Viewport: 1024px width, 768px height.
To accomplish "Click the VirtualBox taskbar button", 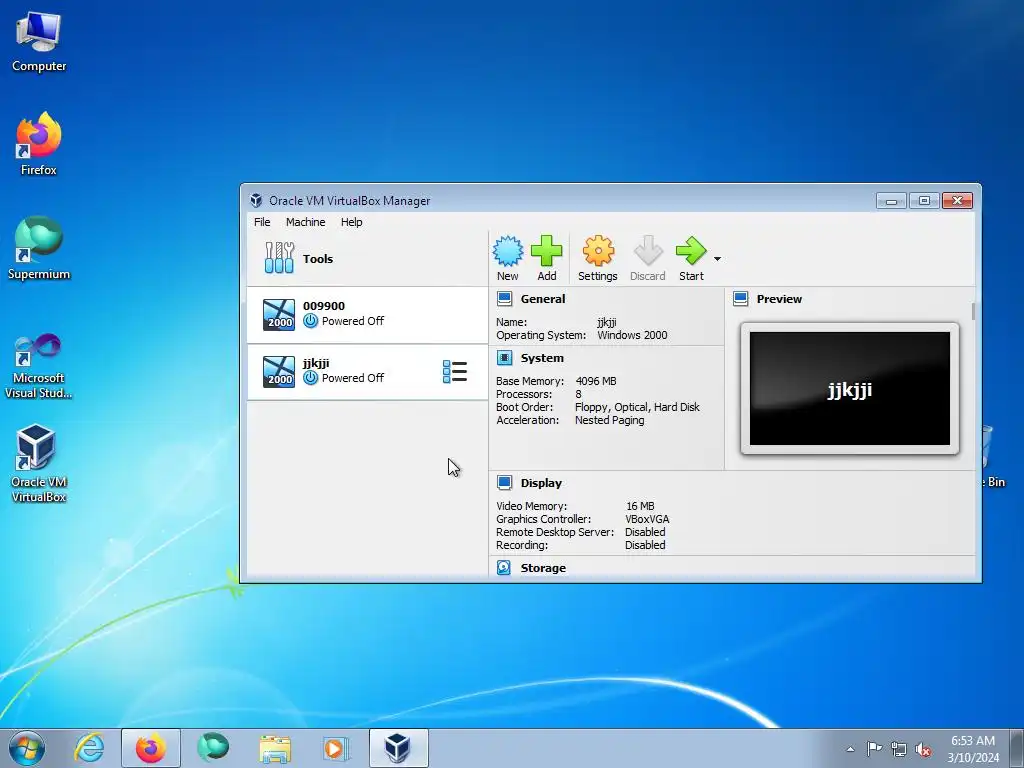I will 398,748.
